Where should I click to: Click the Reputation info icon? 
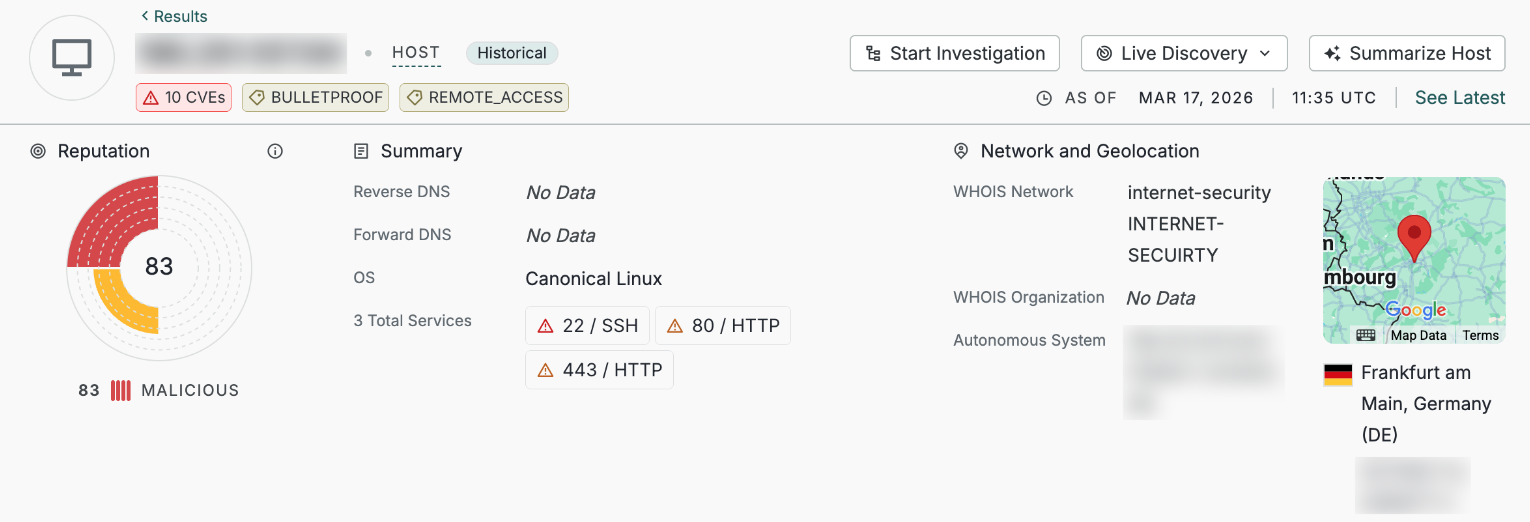pos(275,151)
